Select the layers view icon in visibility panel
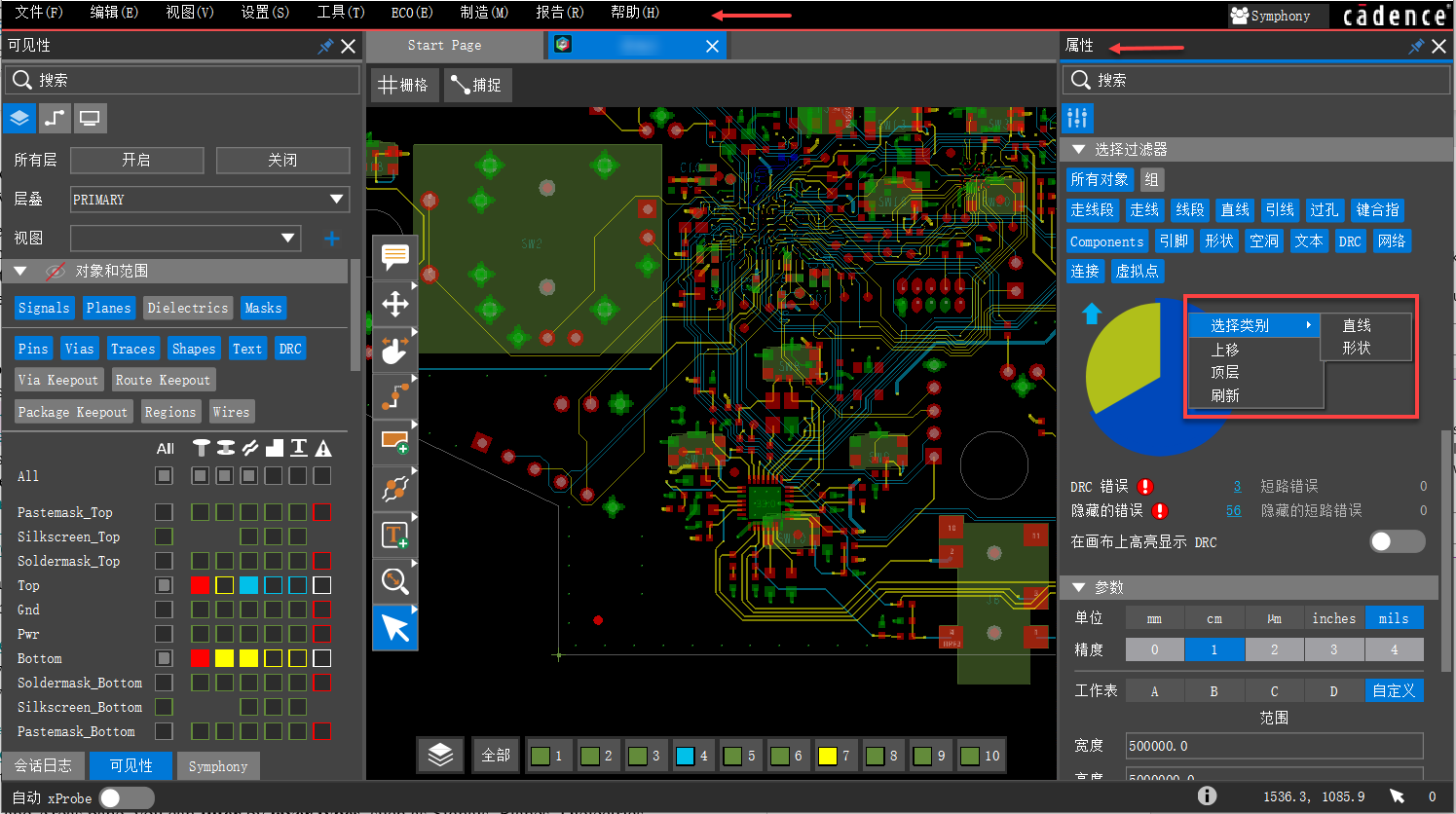Screen dimensions: 1456x814 [x=19, y=118]
